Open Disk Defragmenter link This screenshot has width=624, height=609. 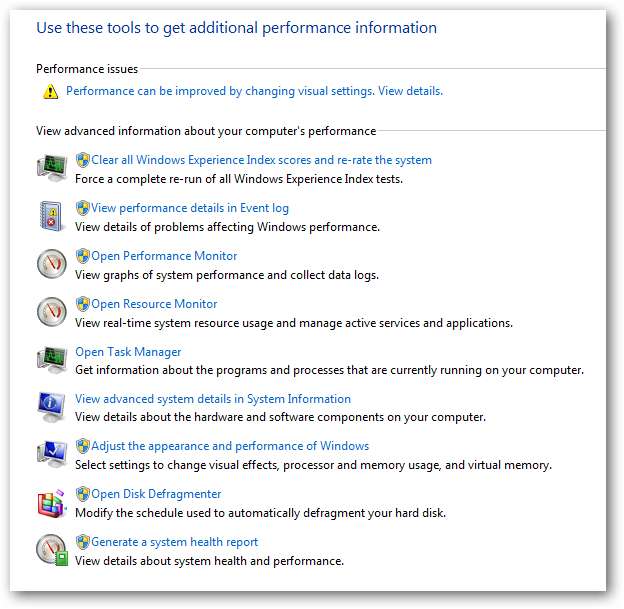156,494
